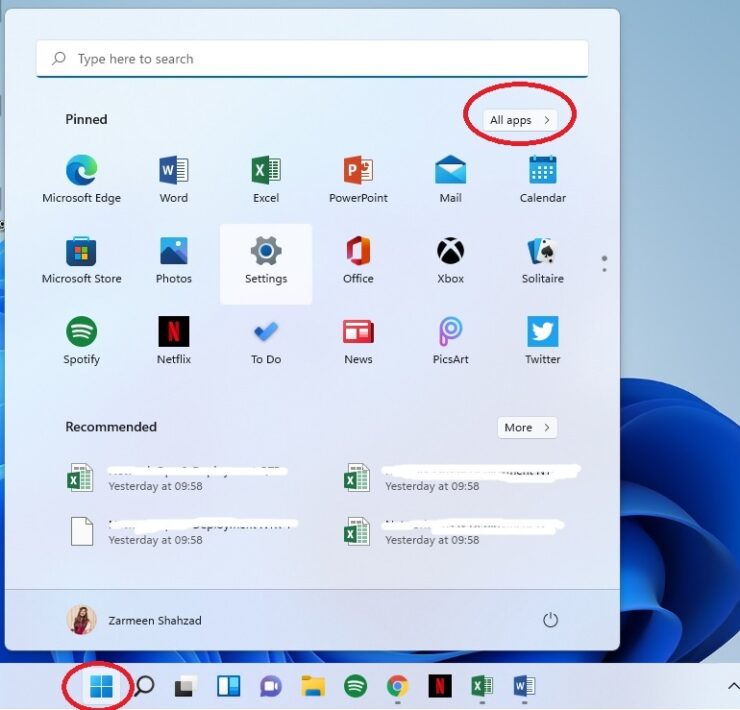Click the power button icon

point(550,620)
